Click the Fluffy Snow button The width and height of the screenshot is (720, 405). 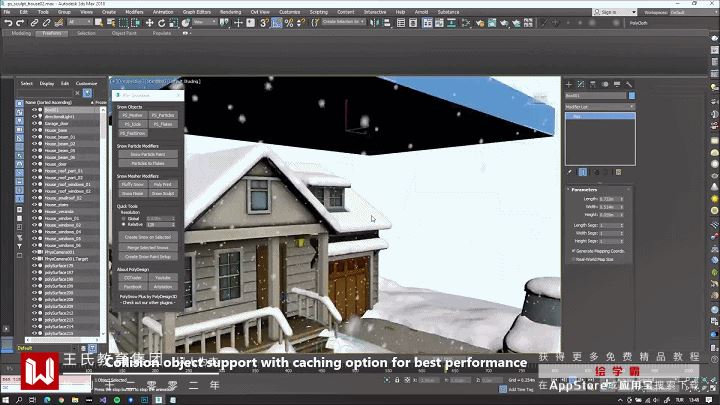pyautogui.click(x=133, y=185)
